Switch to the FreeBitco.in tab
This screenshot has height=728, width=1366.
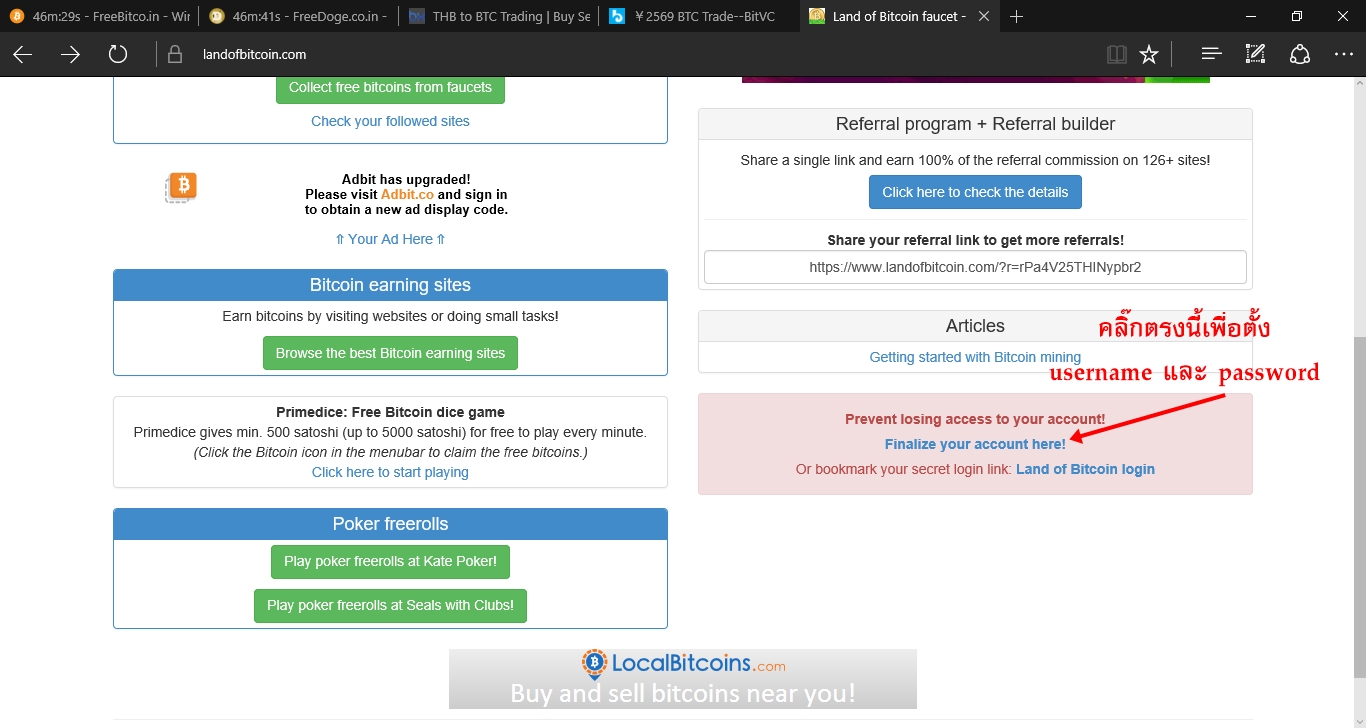pyautogui.click(x=99, y=16)
